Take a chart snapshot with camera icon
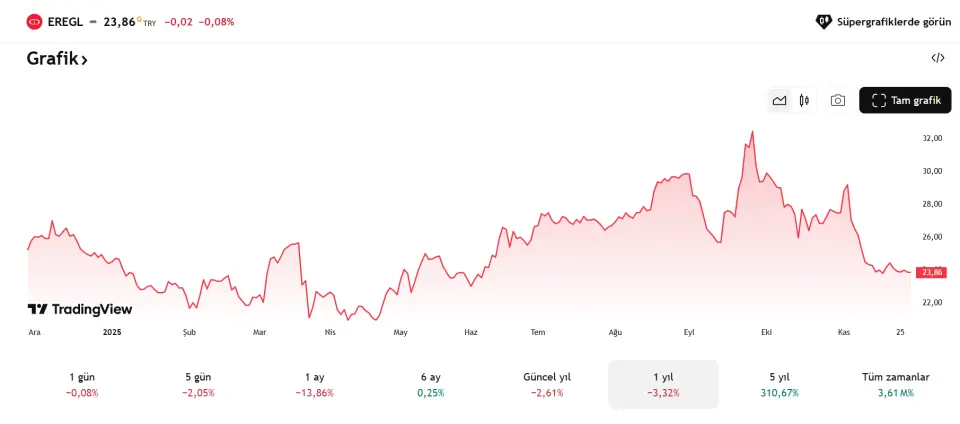This screenshot has width=960, height=424. point(838,100)
